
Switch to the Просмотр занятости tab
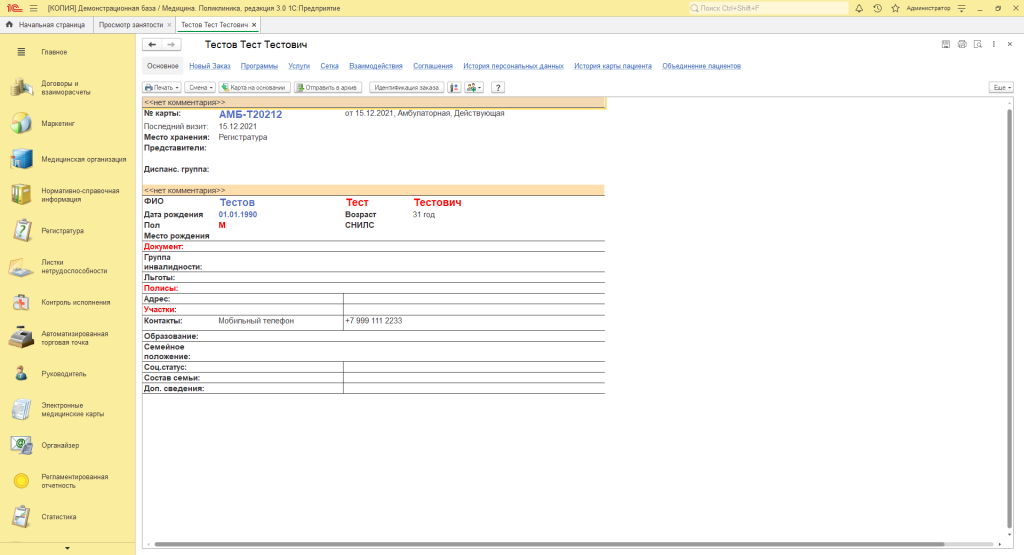pos(131,24)
